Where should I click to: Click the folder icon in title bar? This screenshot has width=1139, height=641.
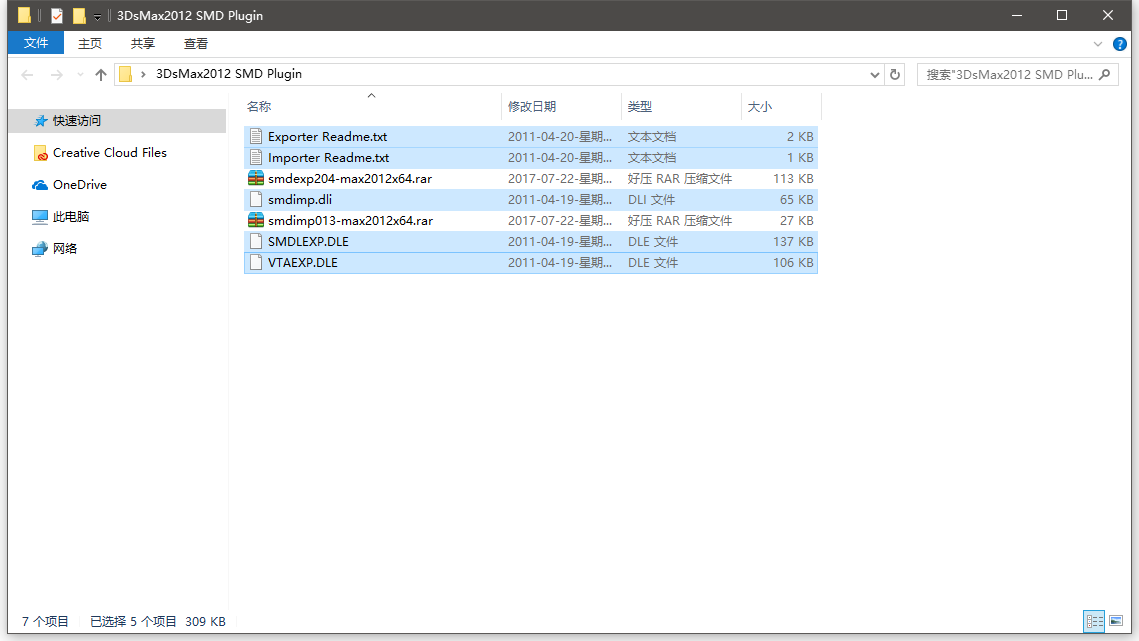24,15
